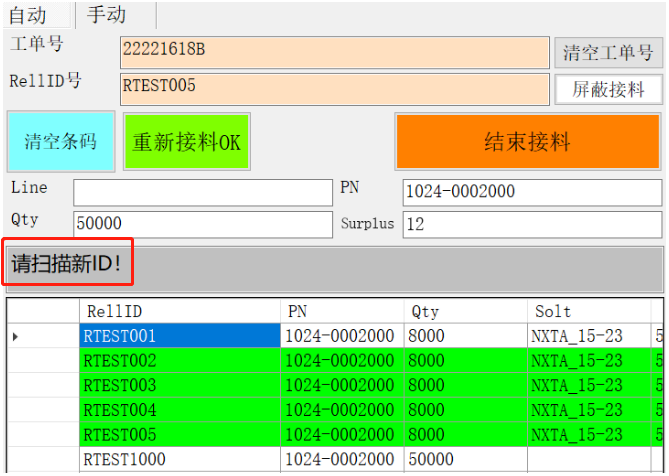Viewport: 669px width, 476px height.
Task: Click the 清空工单号 button
Action: (608, 52)
